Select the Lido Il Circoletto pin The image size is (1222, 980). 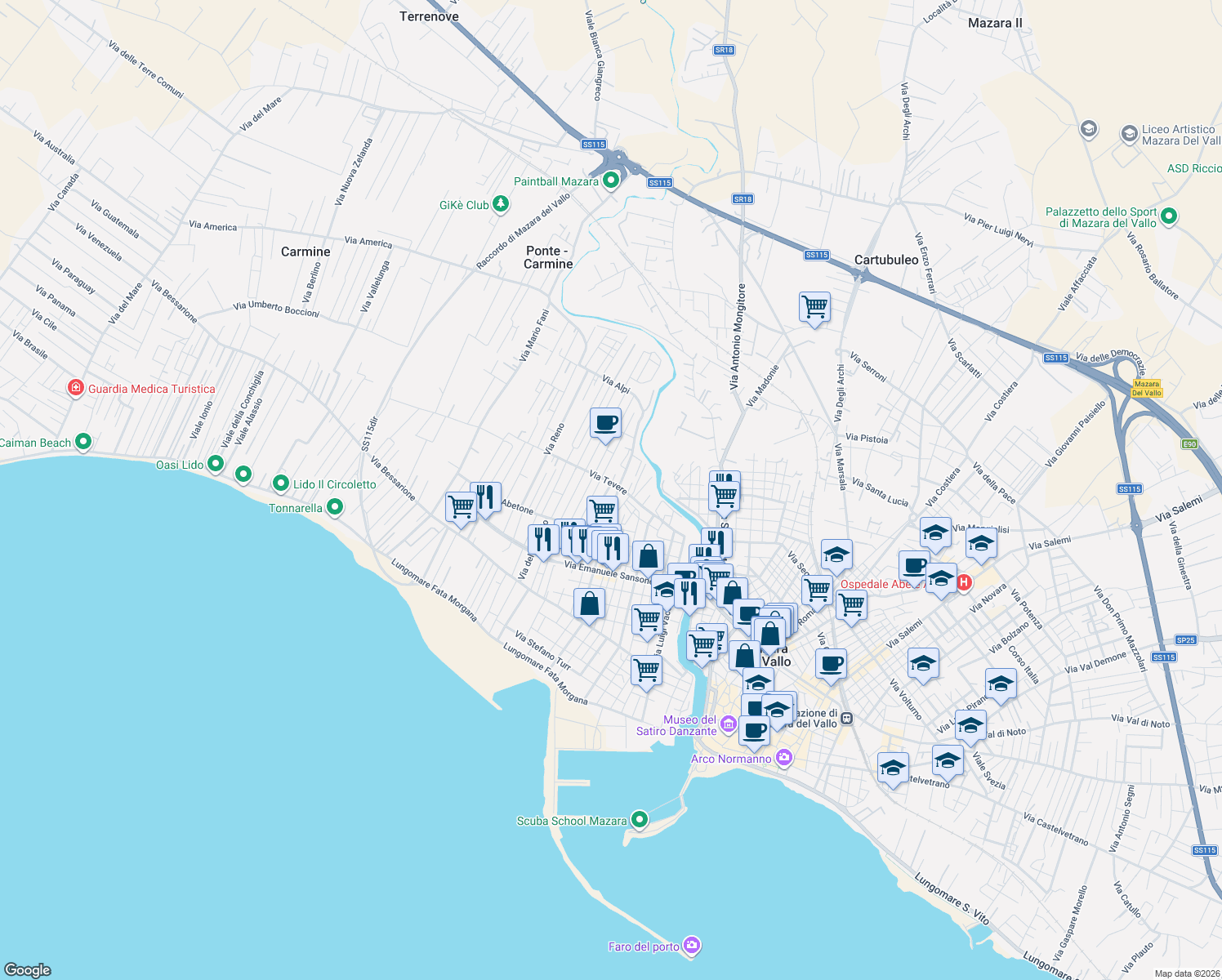tap(281, 483)
